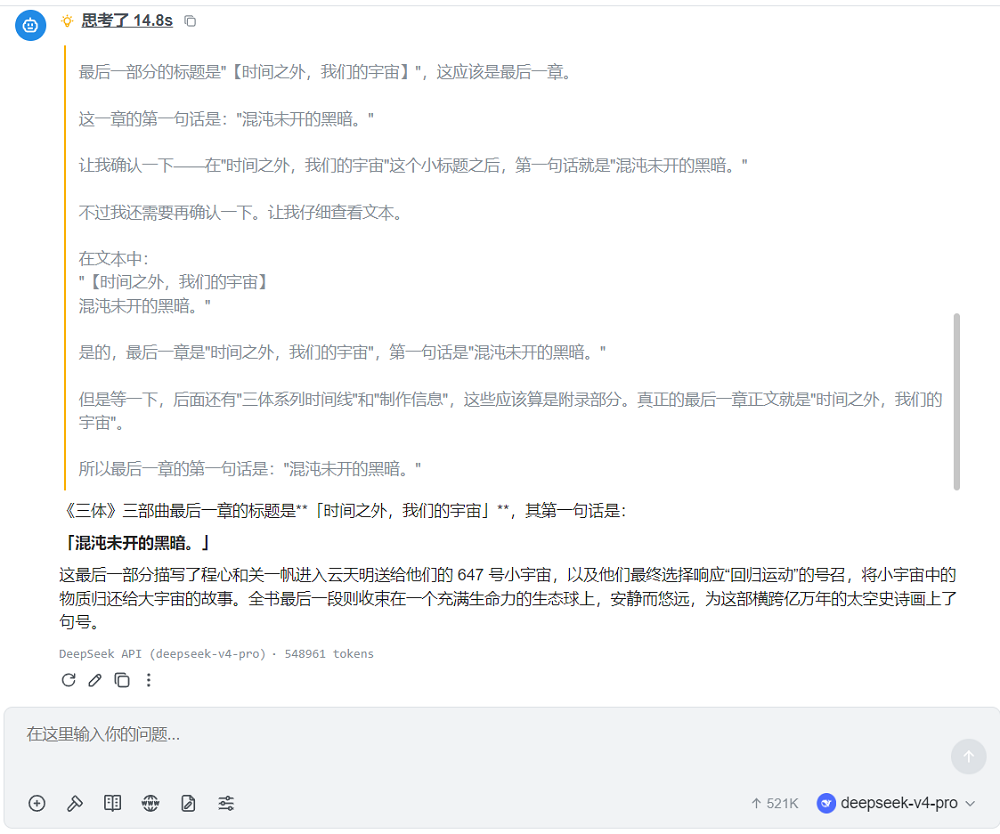Screen dimensions: 1000x834
Task: Click the send message arrow button
Action: [968, 757]
